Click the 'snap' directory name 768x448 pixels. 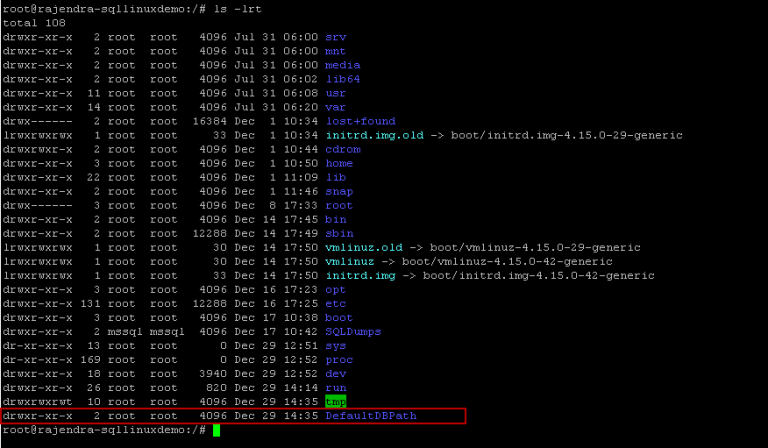(x=339, y=191)
